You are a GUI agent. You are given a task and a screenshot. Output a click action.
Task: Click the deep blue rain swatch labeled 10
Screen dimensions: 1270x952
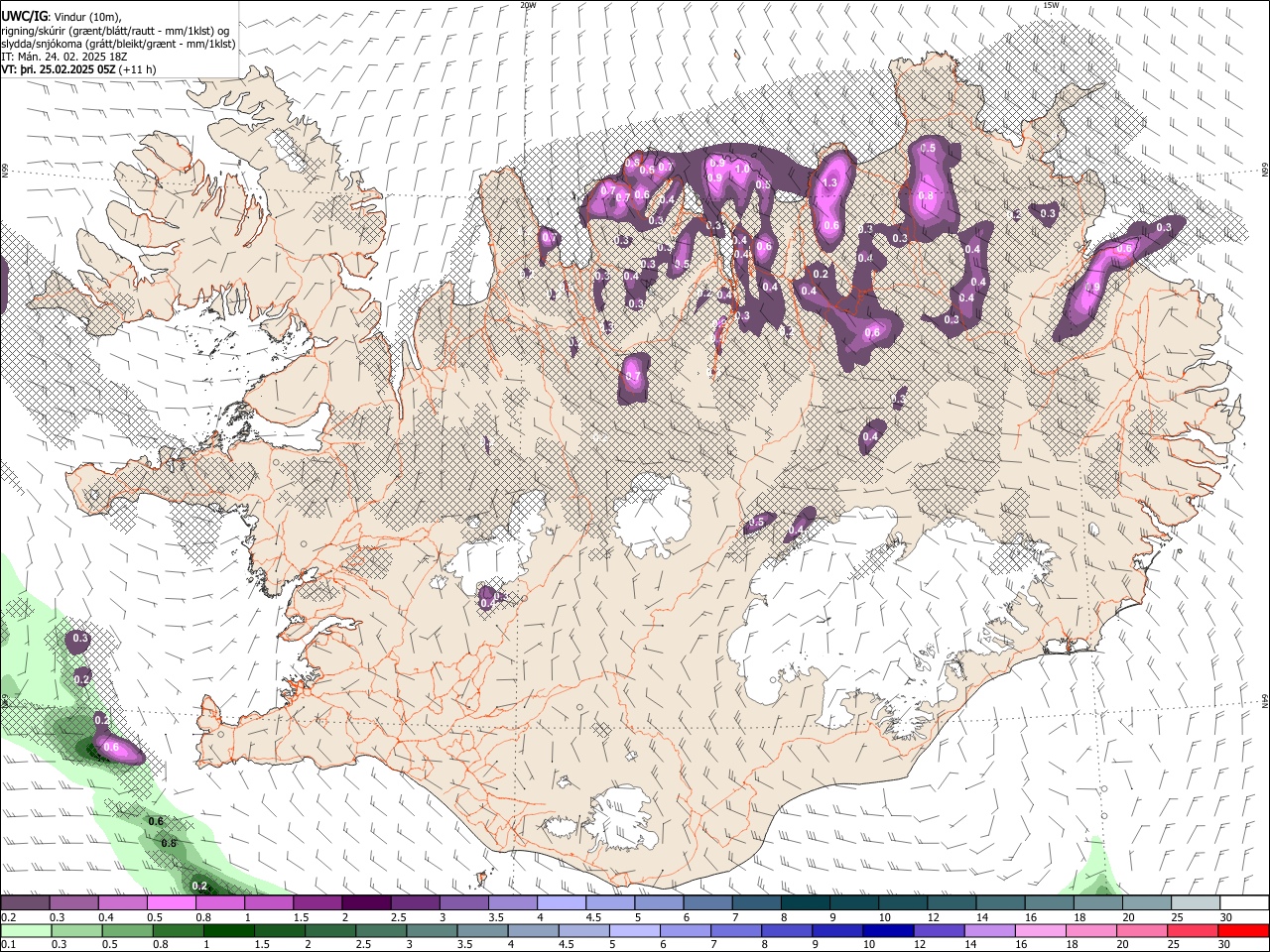pyautogui.click(x=888, y=930)
